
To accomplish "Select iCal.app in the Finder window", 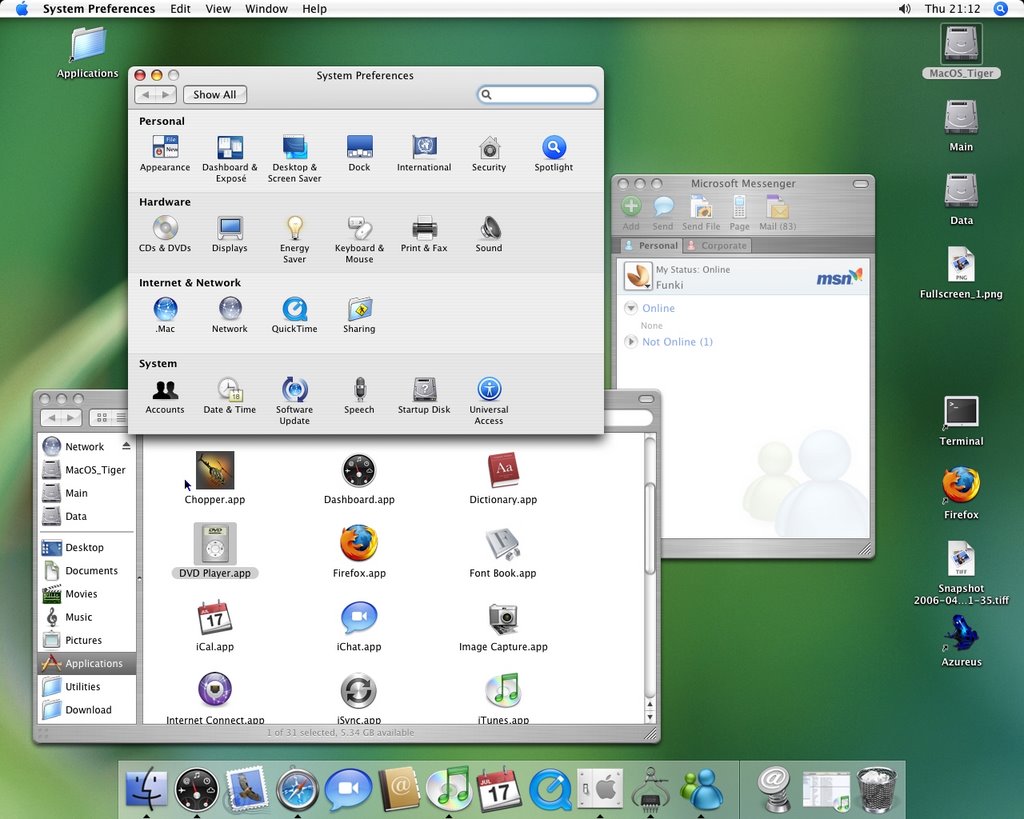I will click(215, 626).
